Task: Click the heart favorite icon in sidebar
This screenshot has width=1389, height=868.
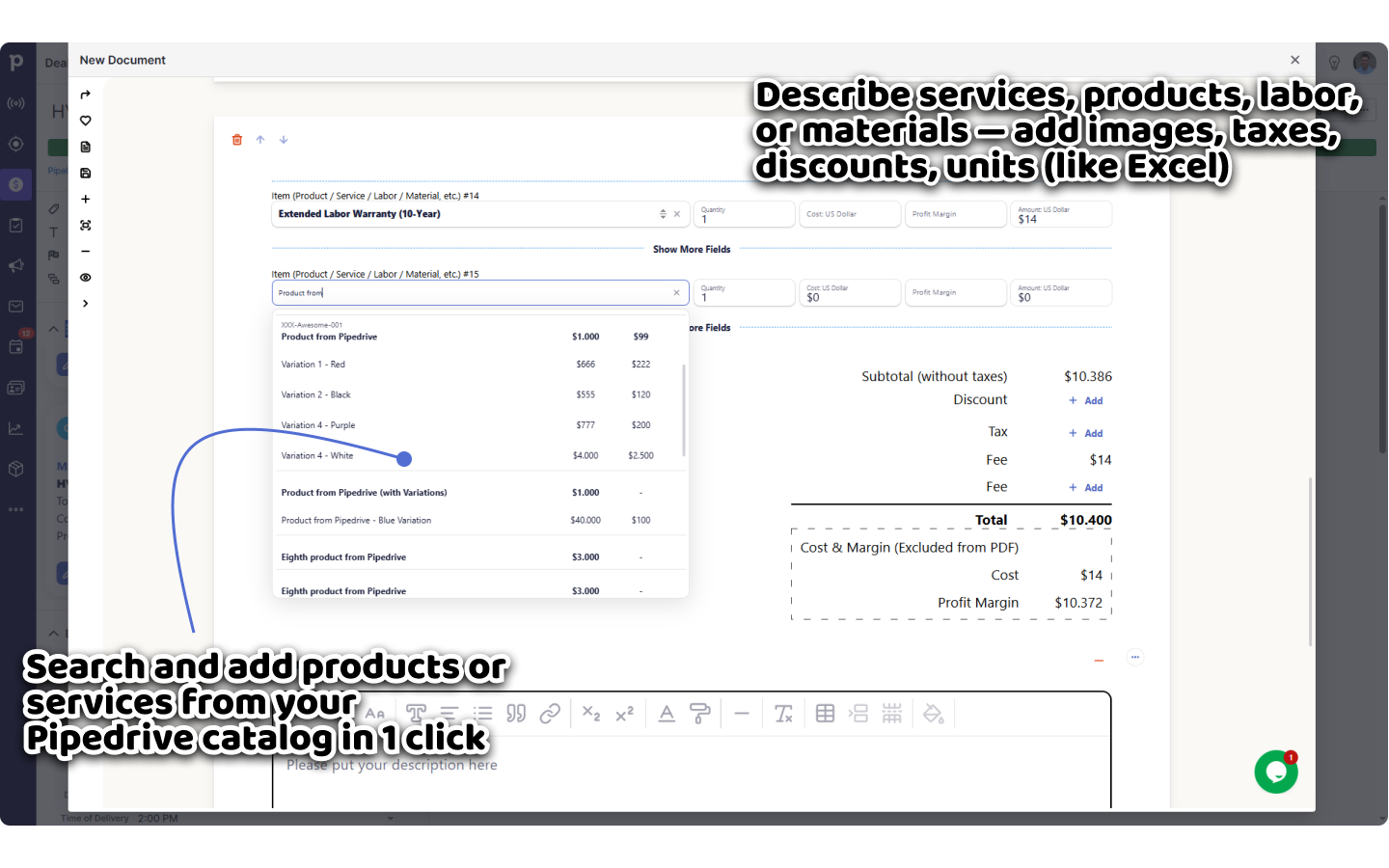Action: 86,121
